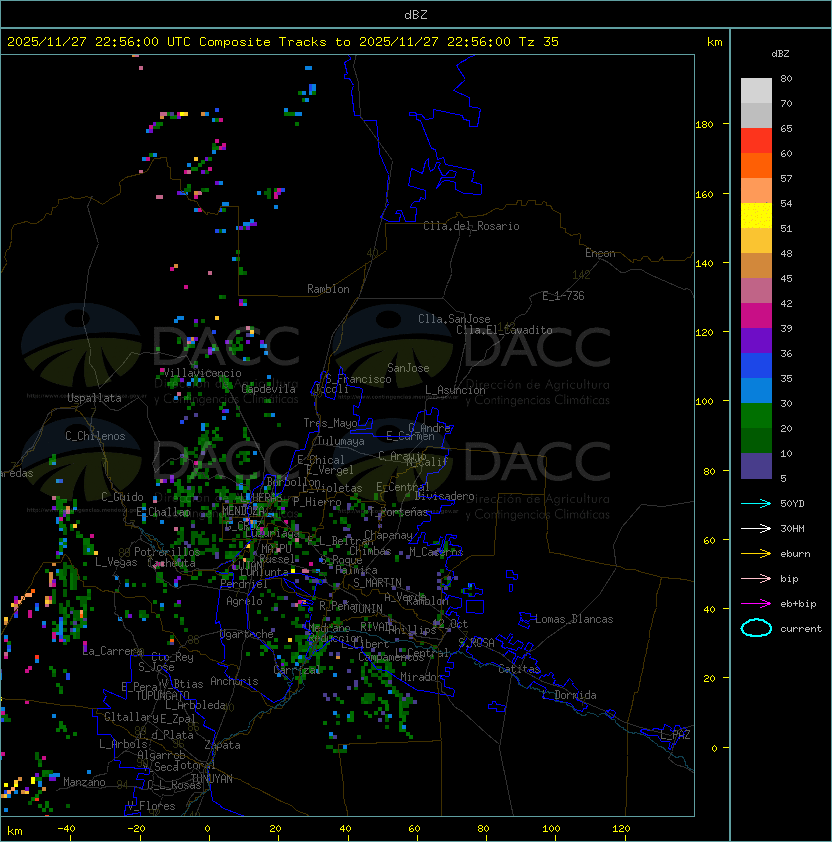832x842 pixels.
Task: Click the dBZ heading above the color scale
Action: [x=780, y=54]
